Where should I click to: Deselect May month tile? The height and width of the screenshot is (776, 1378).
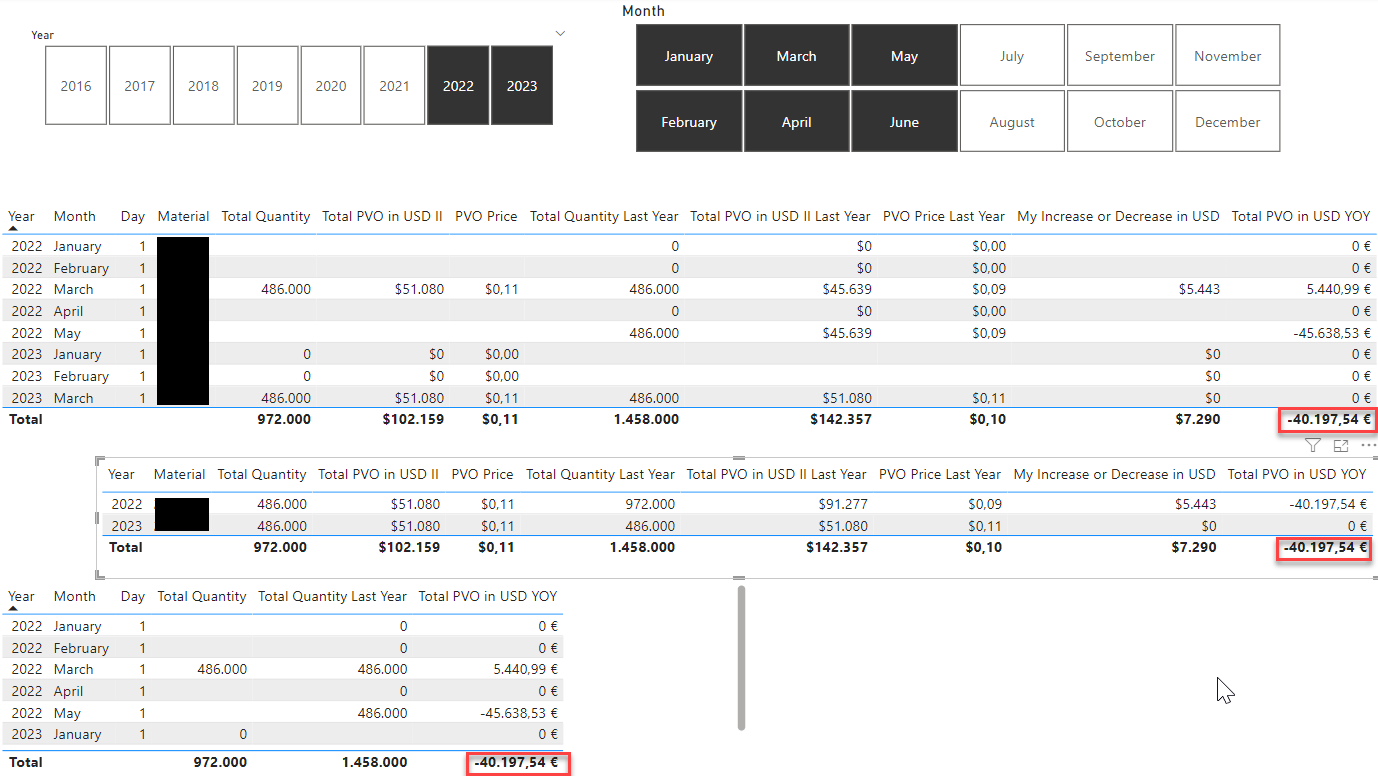tap(904, 56)
